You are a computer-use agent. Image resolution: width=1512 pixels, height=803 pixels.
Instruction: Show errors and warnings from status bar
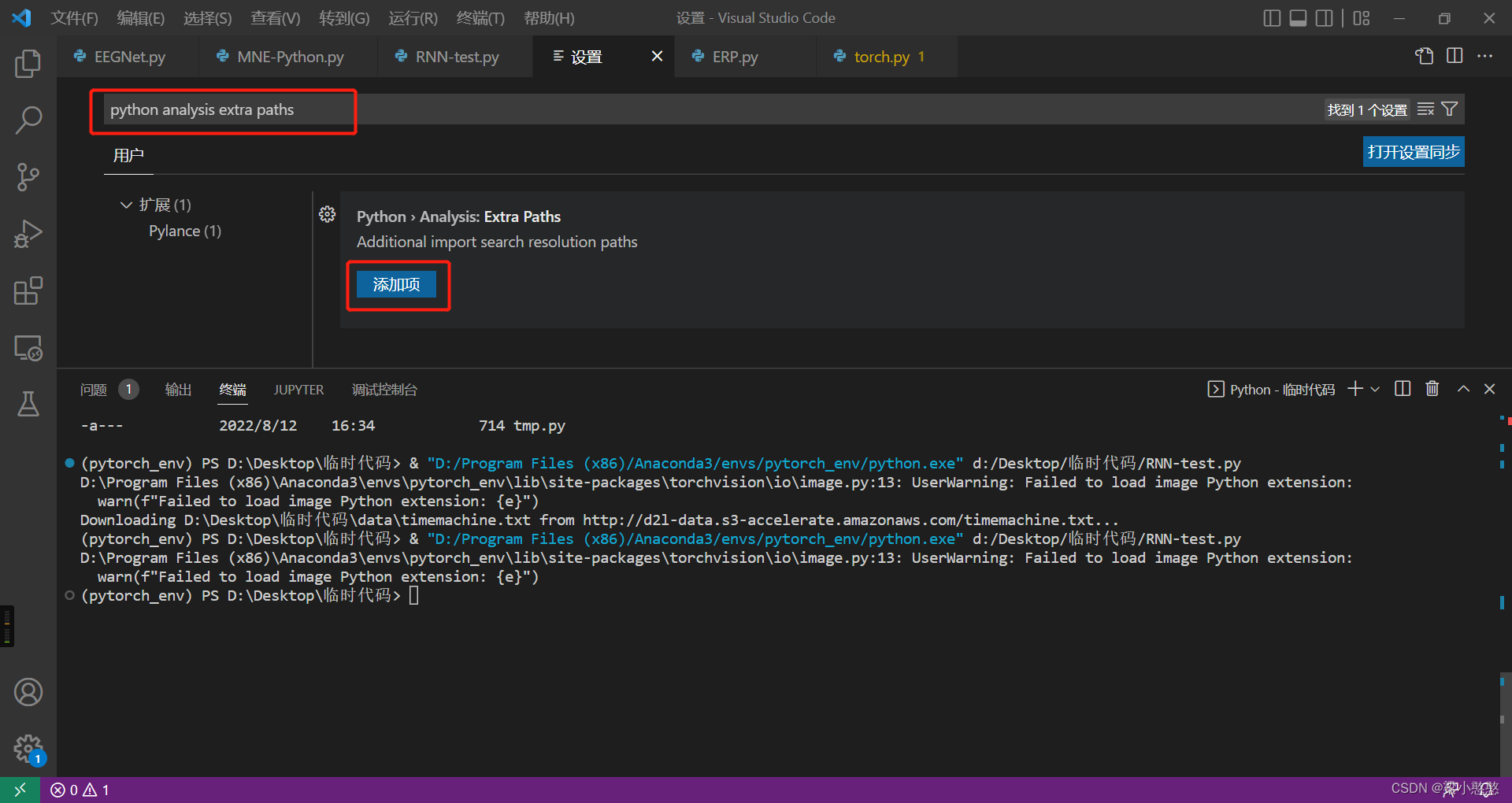click(80, 790)
